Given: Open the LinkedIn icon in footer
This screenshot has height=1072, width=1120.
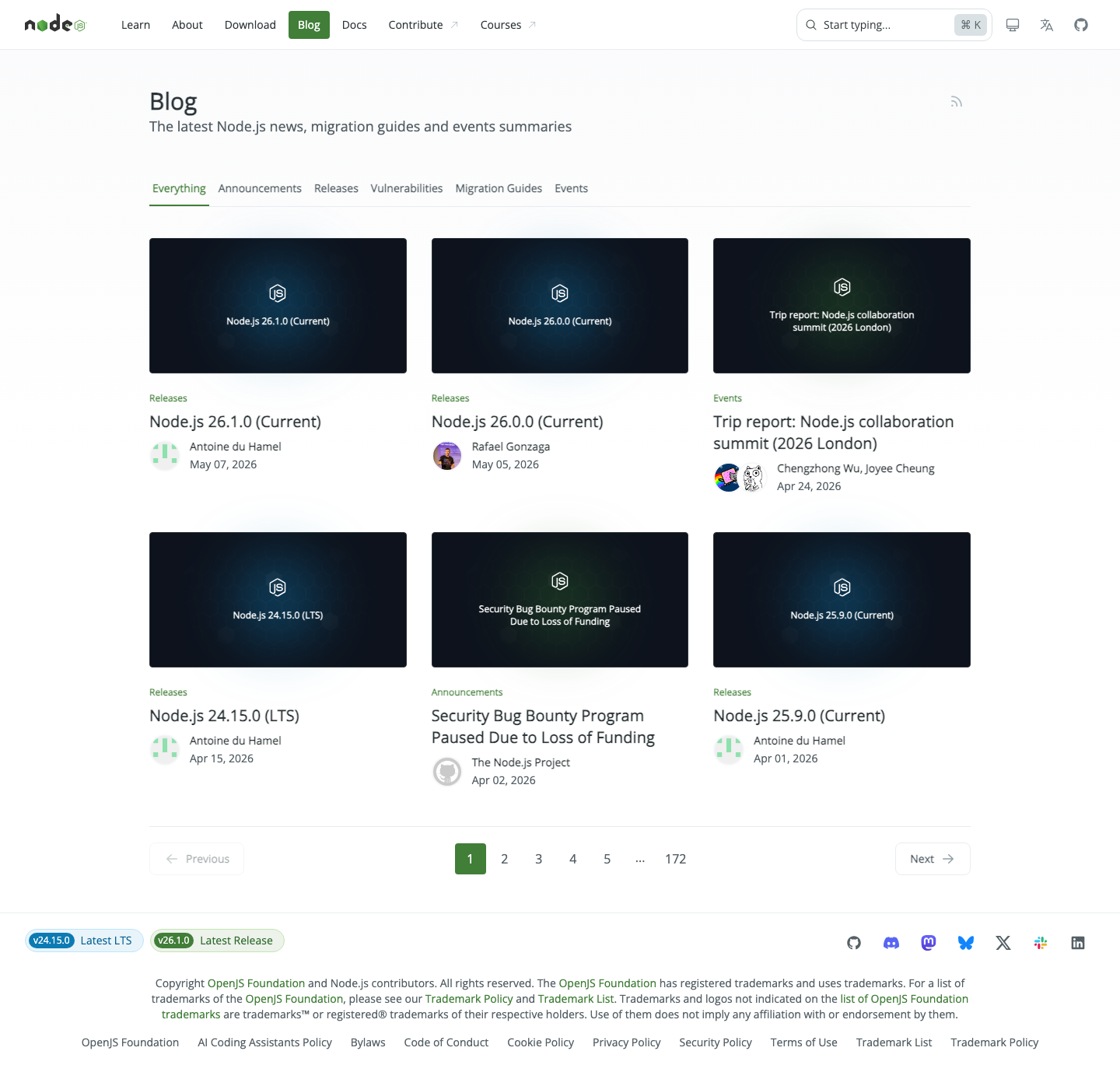Looking at the screenshot, I should click(x=1078, y=943).
